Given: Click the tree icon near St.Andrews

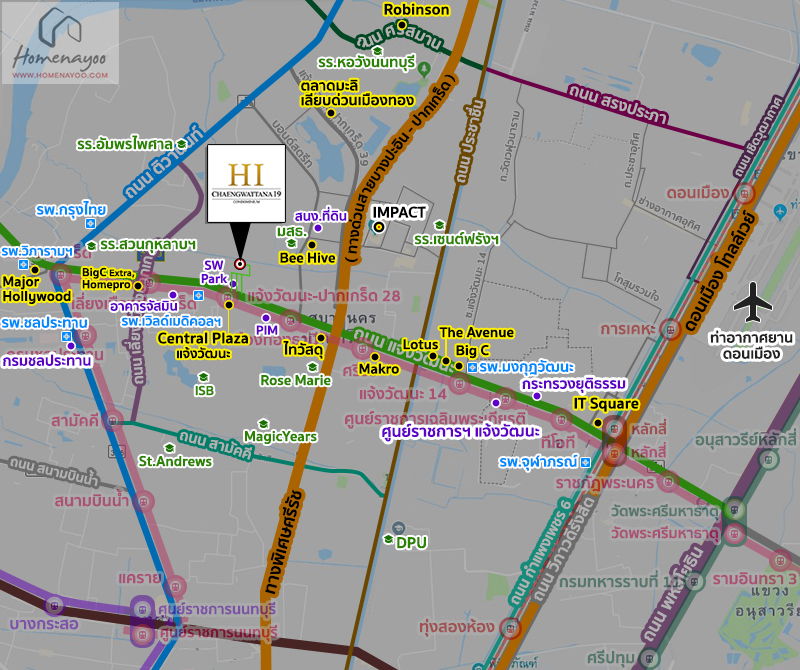Looking at the screenshot, I should 170,449.
